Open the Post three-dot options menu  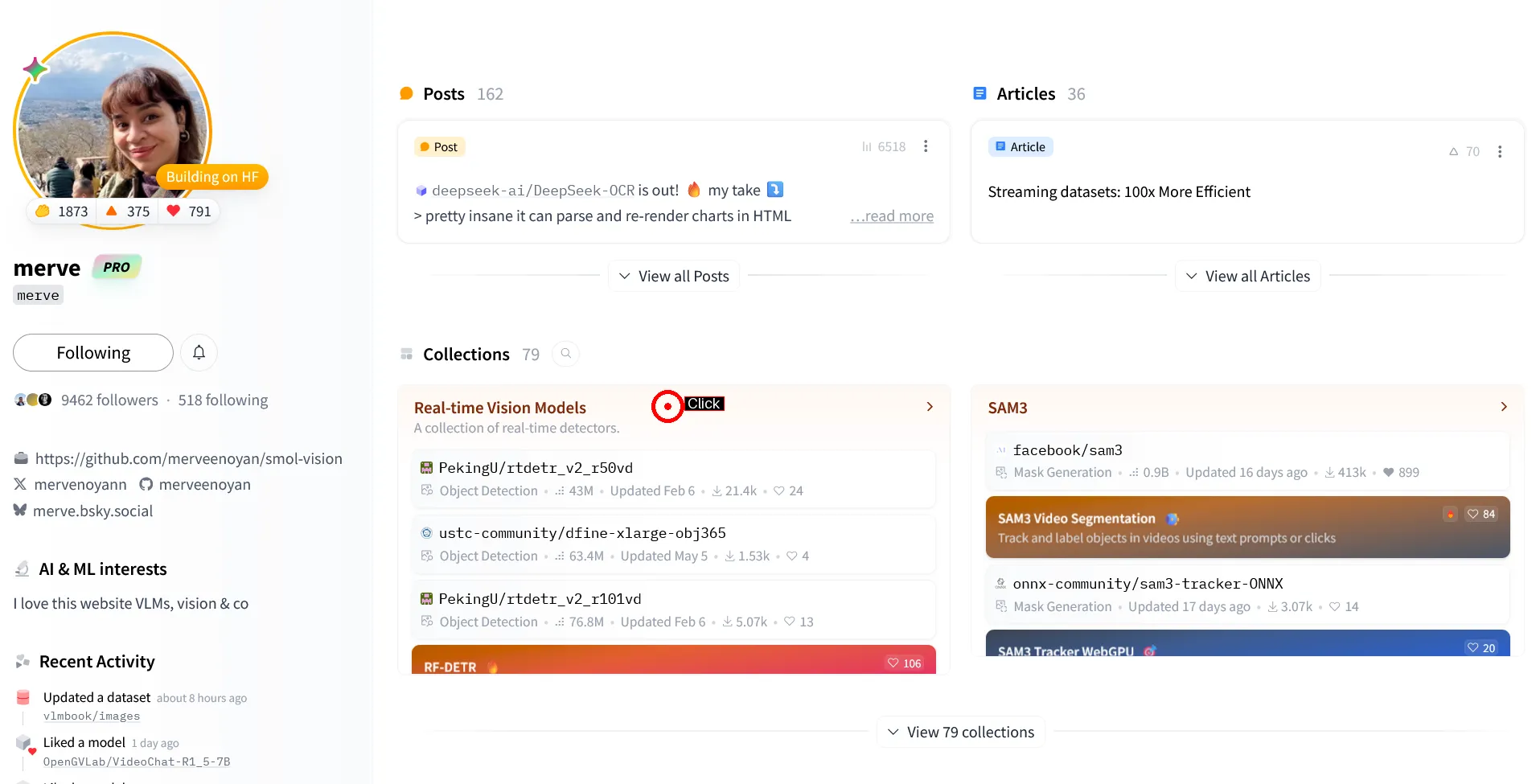(x=926, y=146)
